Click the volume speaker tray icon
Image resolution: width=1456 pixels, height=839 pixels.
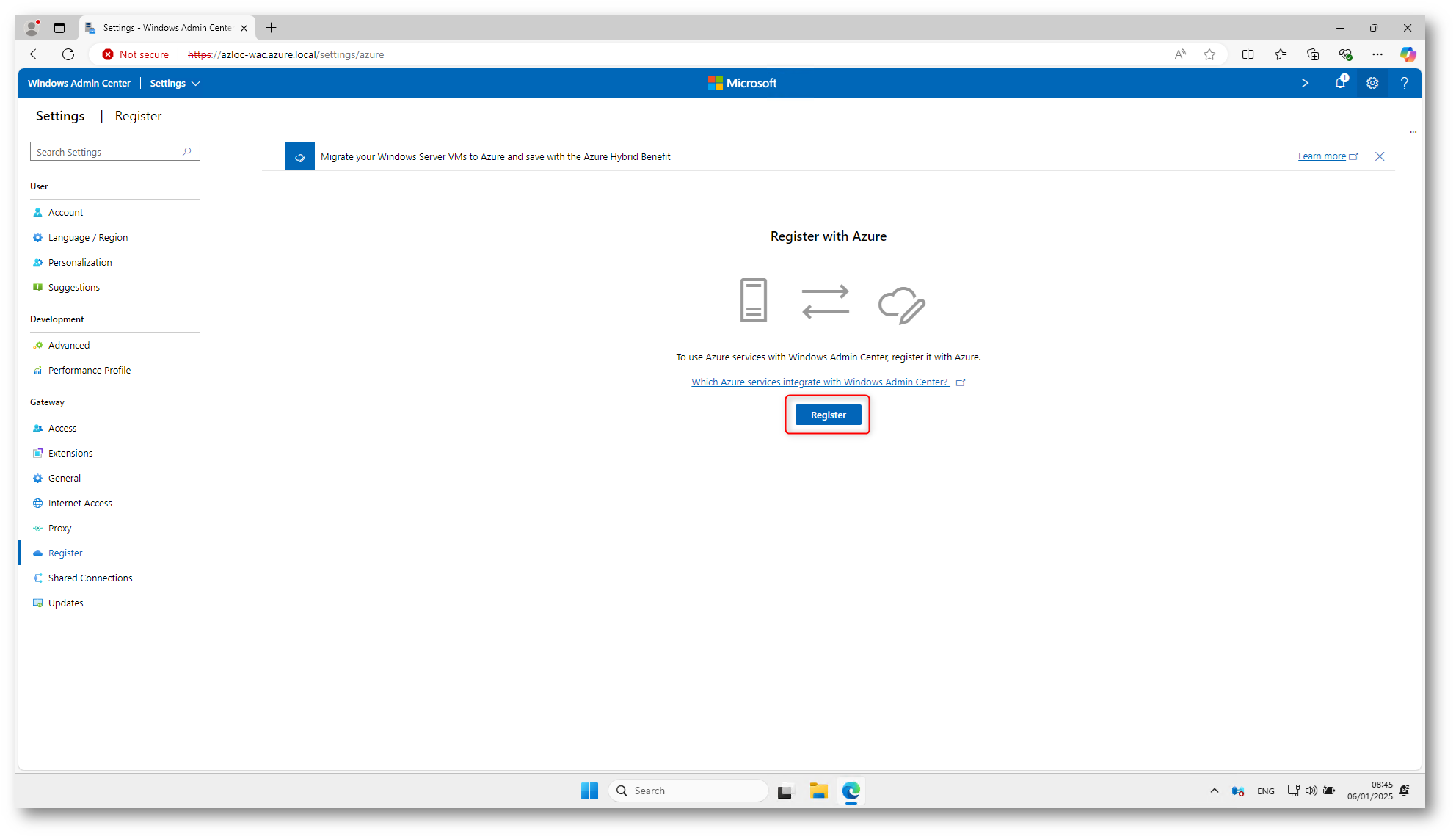[1311, 791]
